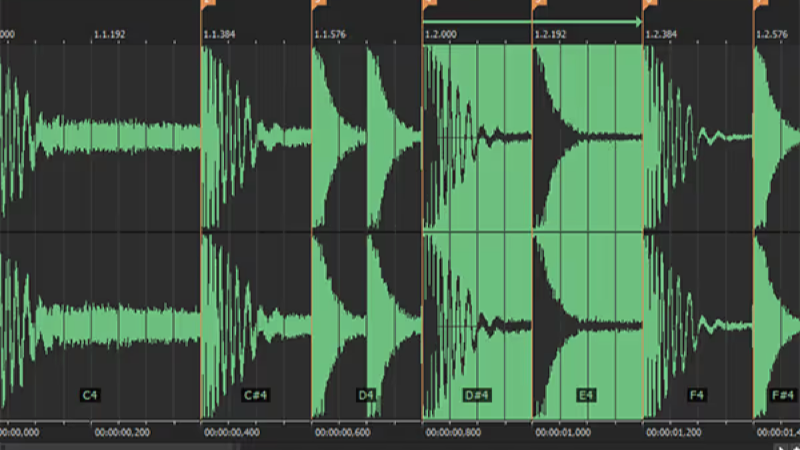This screenshot has width=800, height=450.
Task: Click beat ruler label 1.1.384
Action: (x=219, y=34)
